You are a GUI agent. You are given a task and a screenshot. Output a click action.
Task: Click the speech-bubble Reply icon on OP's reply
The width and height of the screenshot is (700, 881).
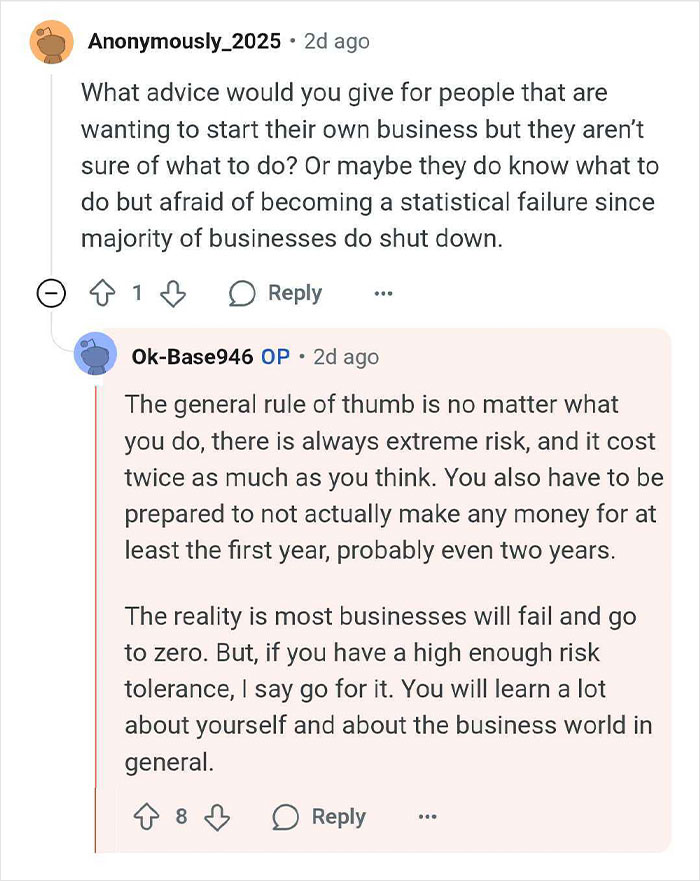284,817
